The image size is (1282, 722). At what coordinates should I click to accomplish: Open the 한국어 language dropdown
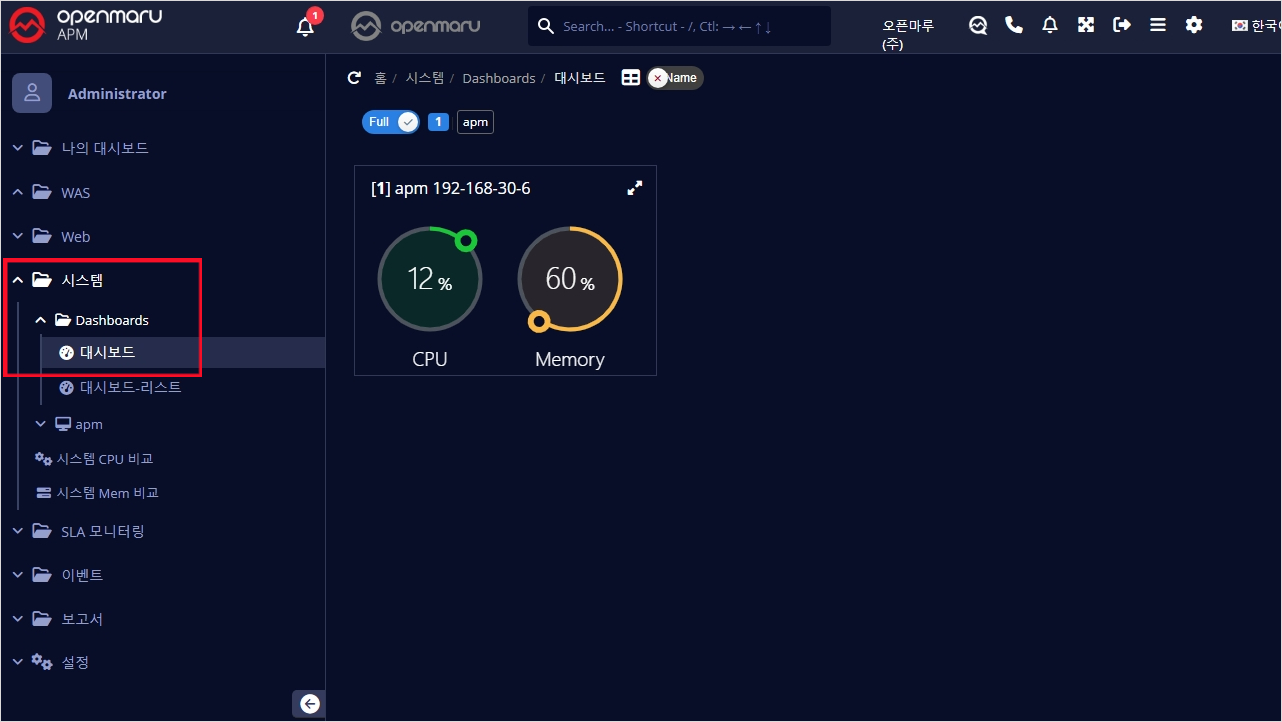(1256, 26)
